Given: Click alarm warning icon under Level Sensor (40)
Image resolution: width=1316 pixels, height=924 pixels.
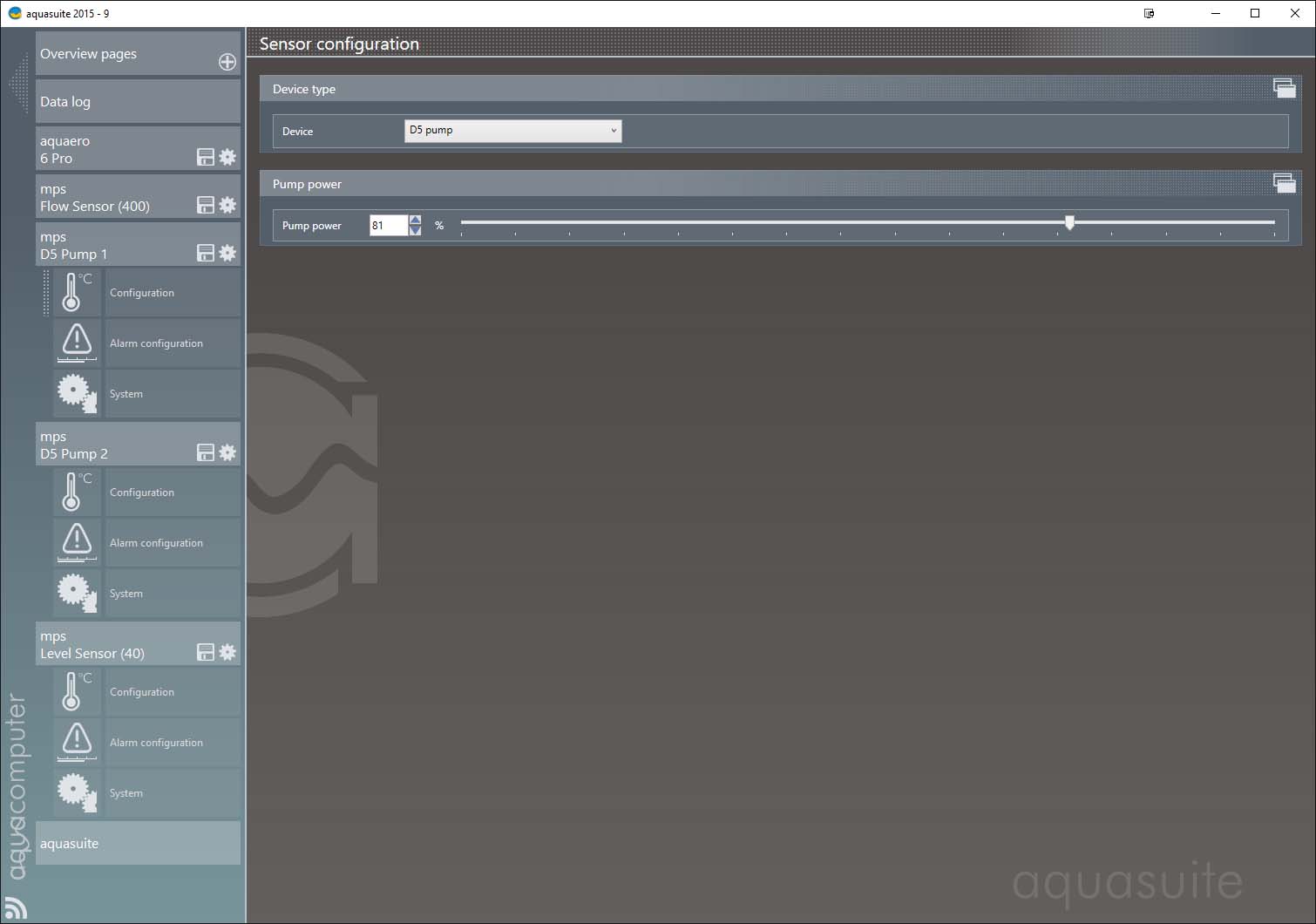Looking at the screenshot, I should coord(77,743).
